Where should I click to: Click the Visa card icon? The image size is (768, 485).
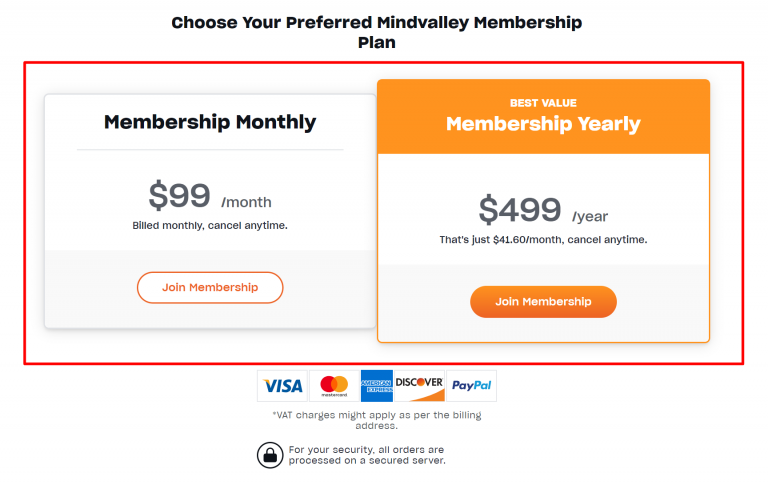(283, 386)
